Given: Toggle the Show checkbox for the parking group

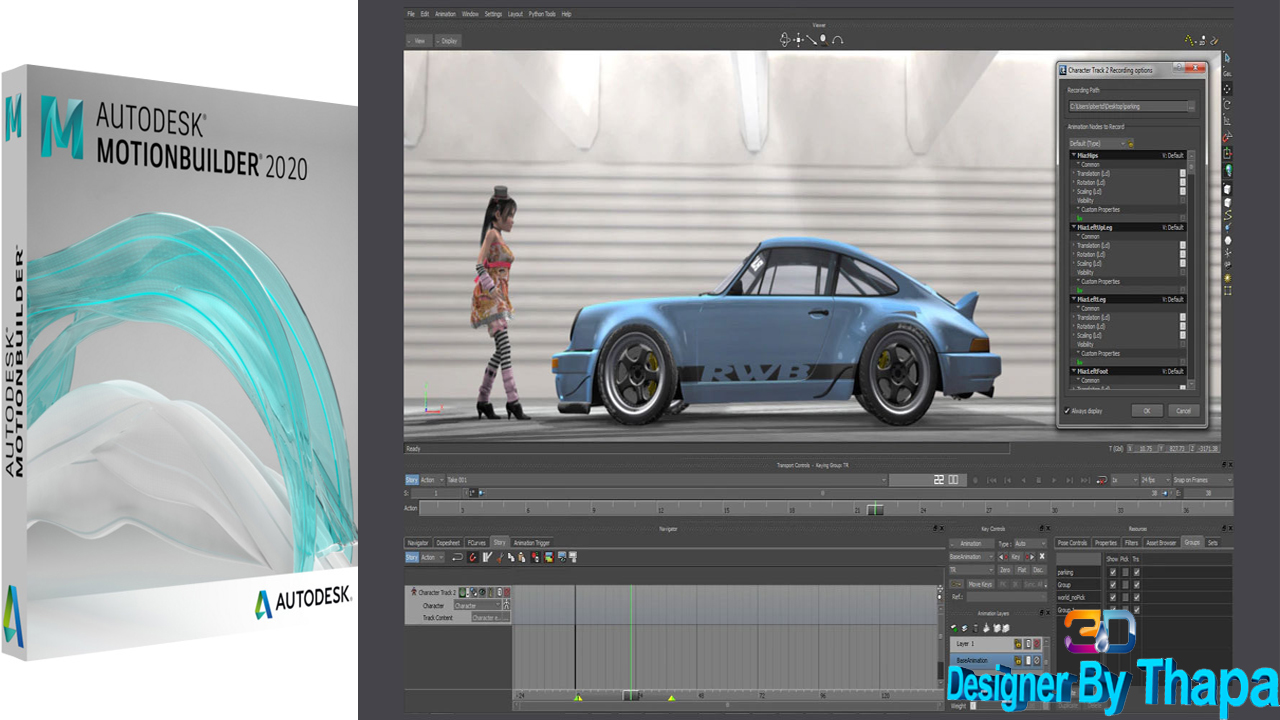Looking at the screenshot, I should [1113, 572].
